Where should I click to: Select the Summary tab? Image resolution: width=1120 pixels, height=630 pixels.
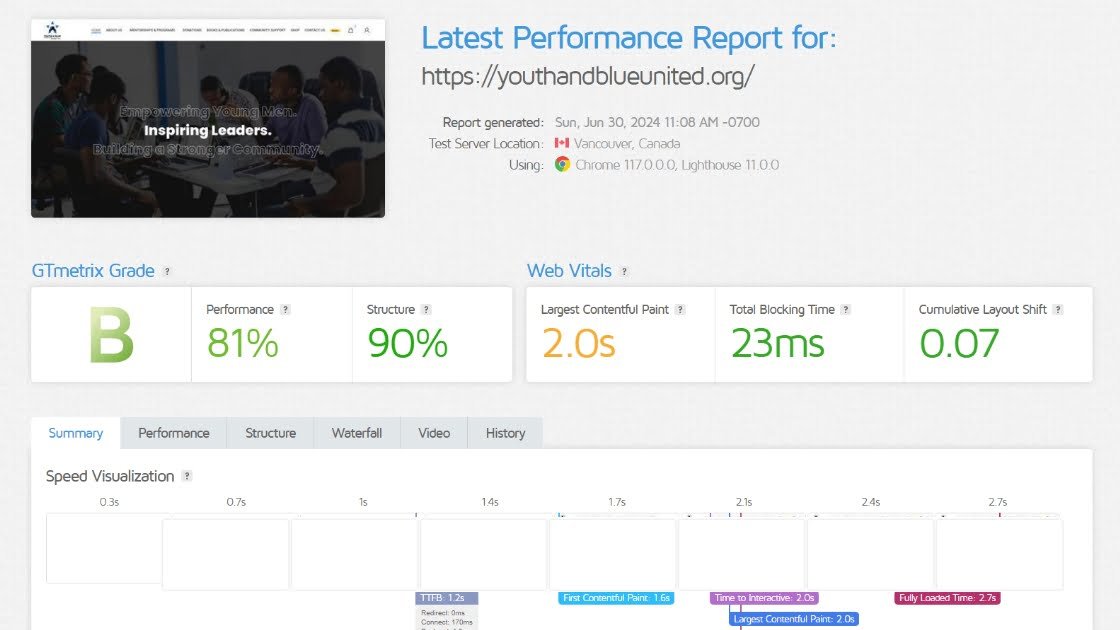click(76, 433)
